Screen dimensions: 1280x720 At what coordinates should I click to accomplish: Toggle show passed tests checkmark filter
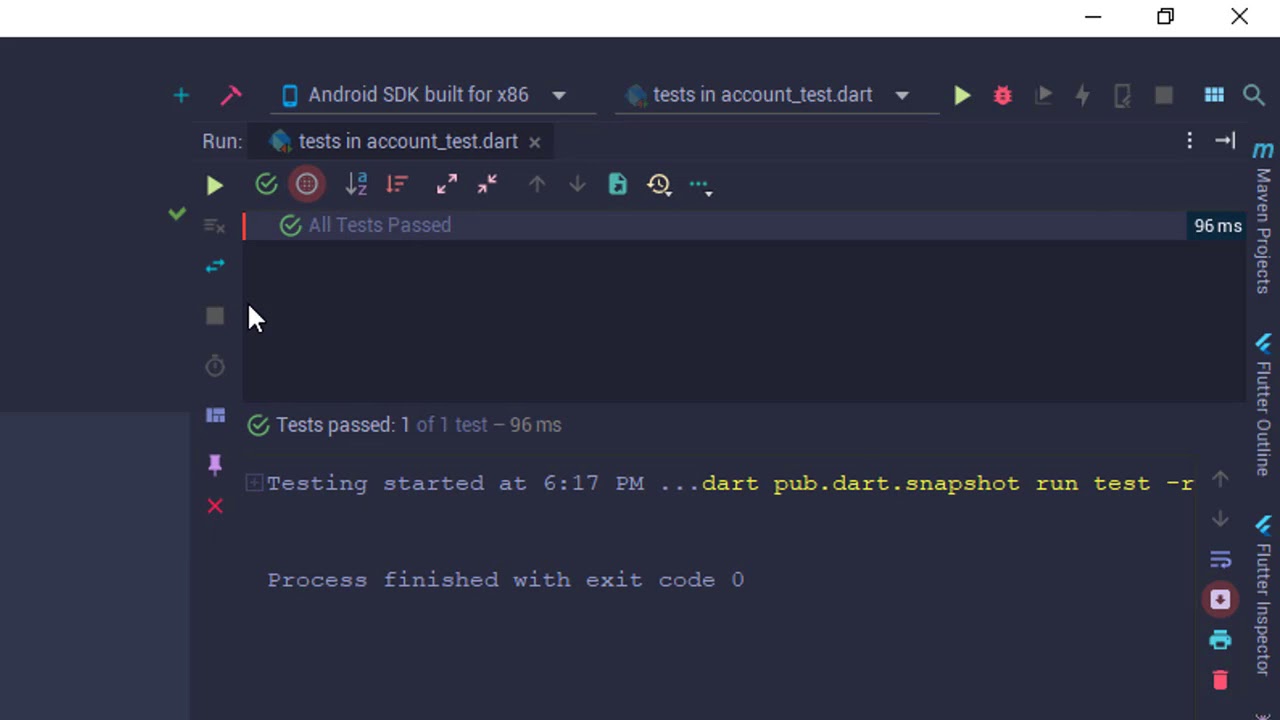(x=266, y=184)
